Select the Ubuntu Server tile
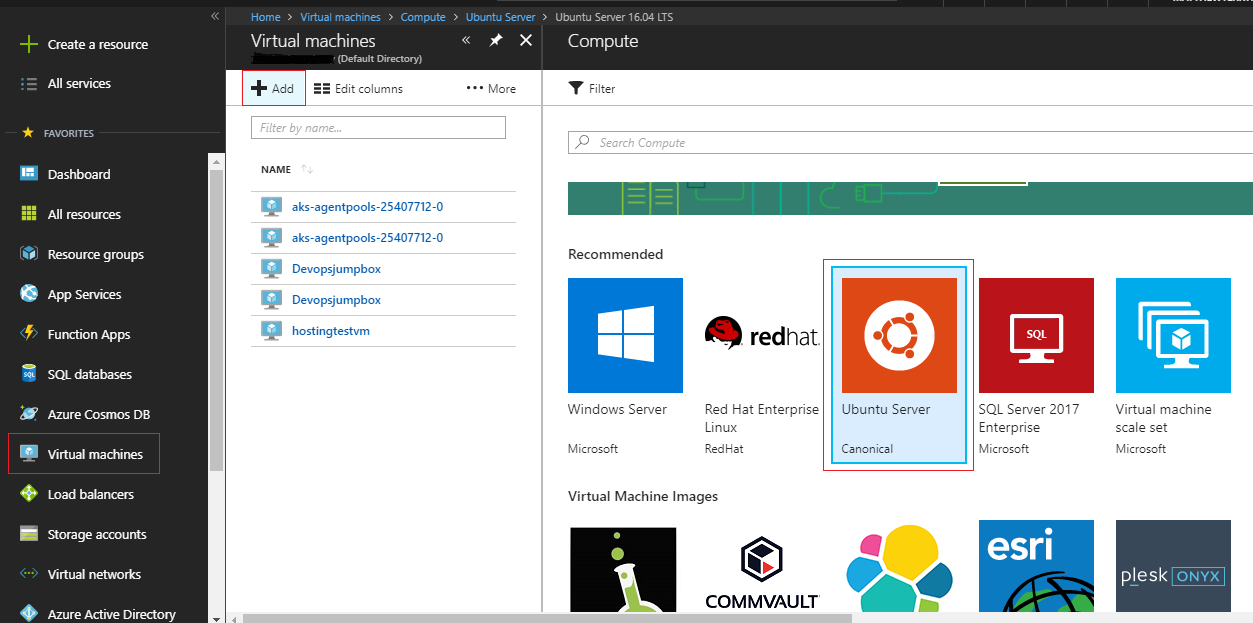 [x=898, y=366]
